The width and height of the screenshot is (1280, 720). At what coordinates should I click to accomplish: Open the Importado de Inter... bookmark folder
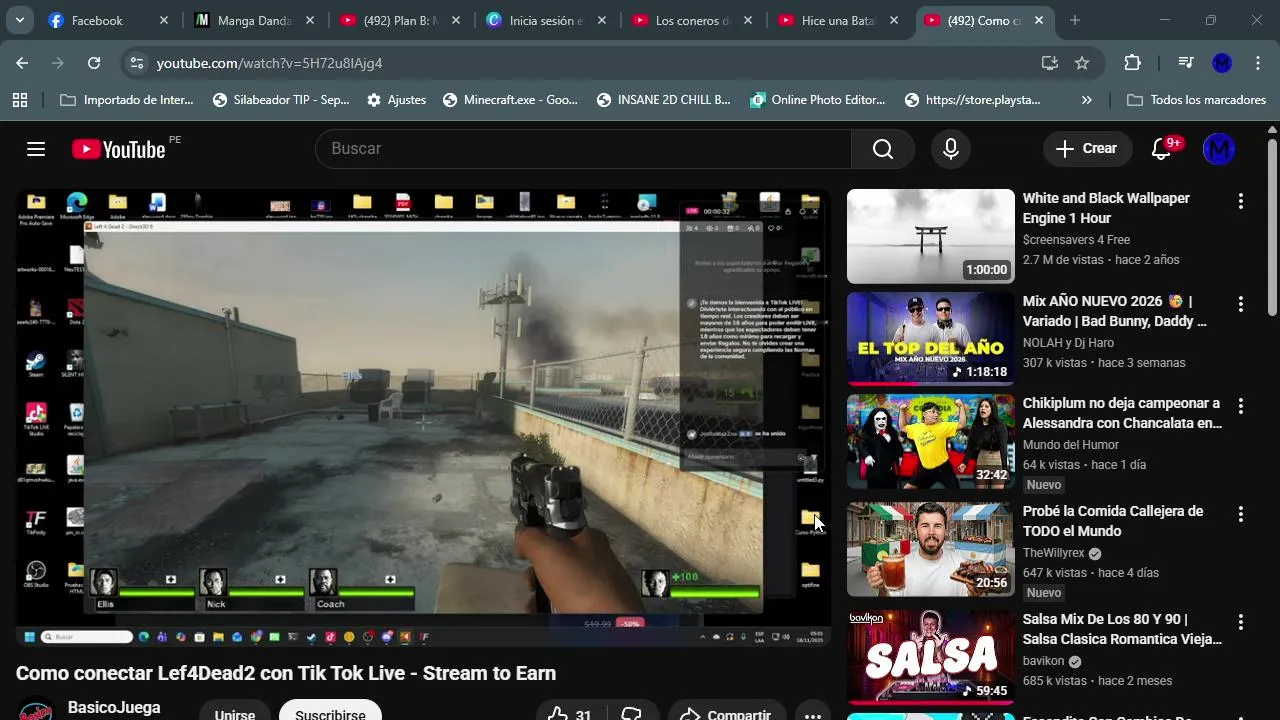(x=127, y=100)
